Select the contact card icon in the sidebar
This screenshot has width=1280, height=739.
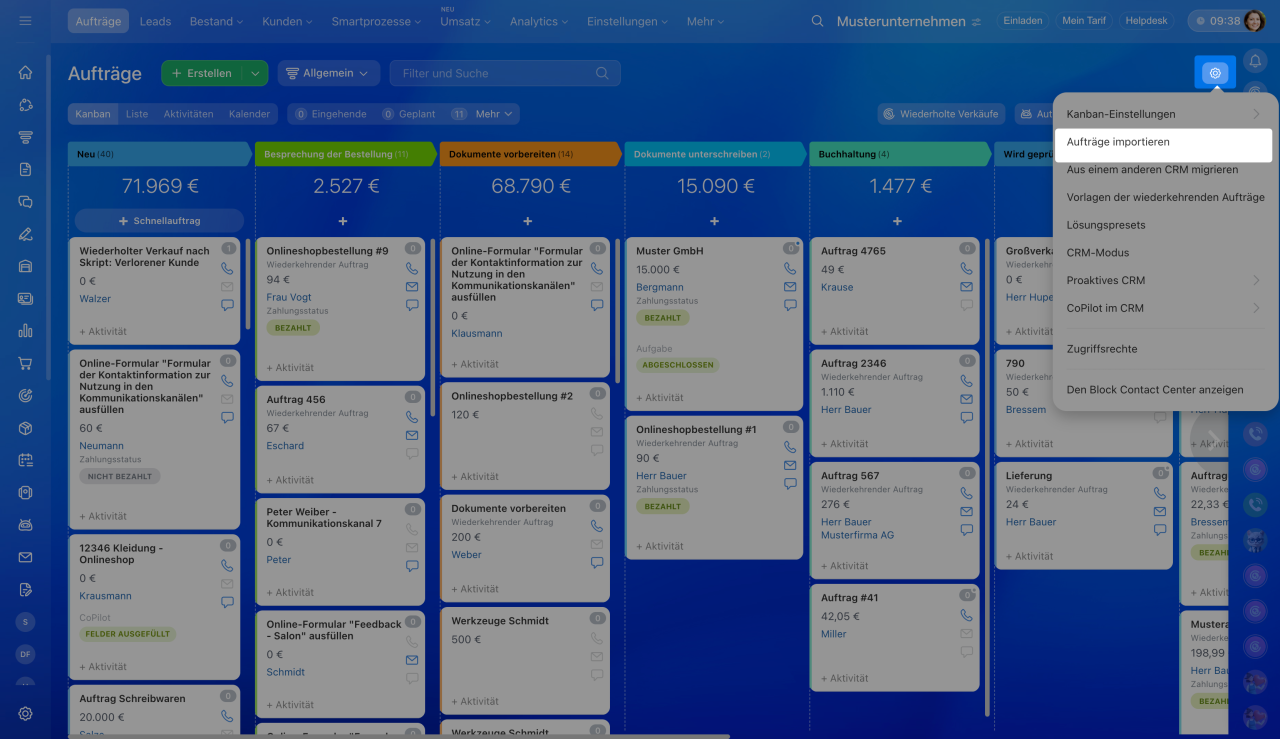click(25, 298)
